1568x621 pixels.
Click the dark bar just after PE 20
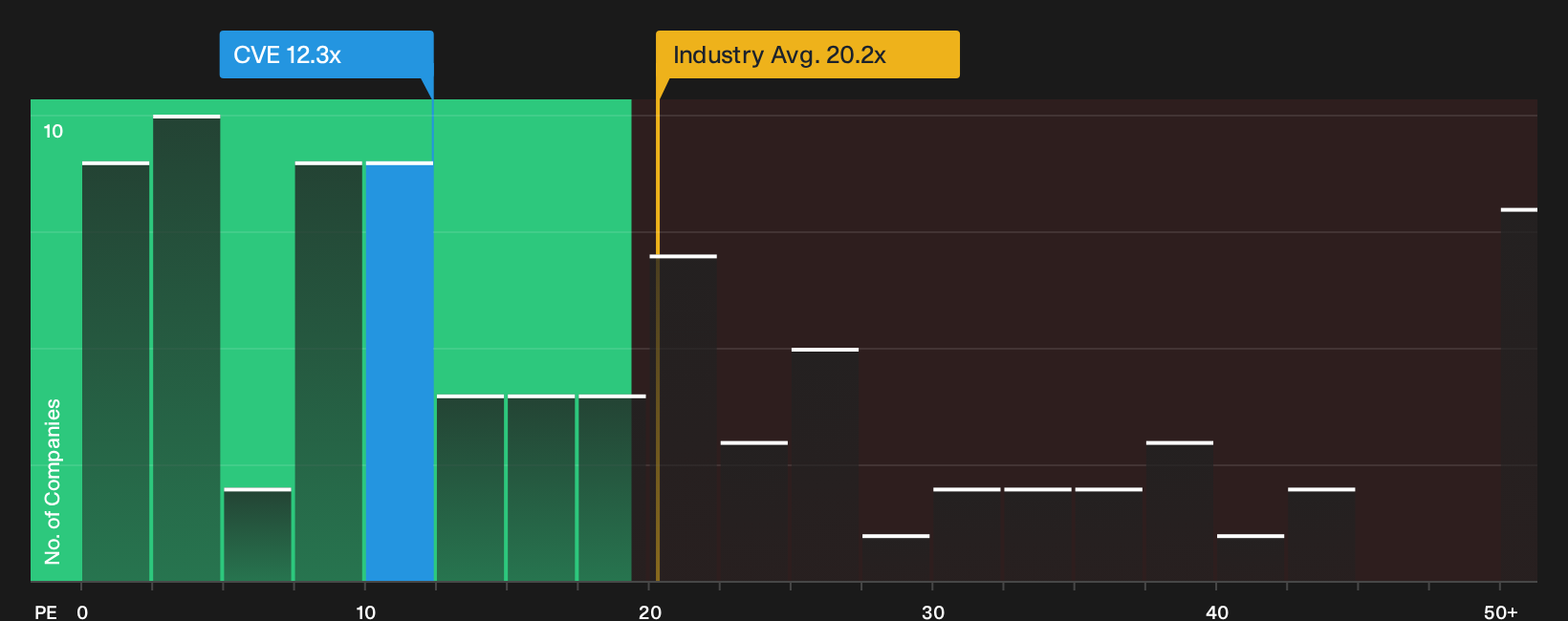point(683,418)
